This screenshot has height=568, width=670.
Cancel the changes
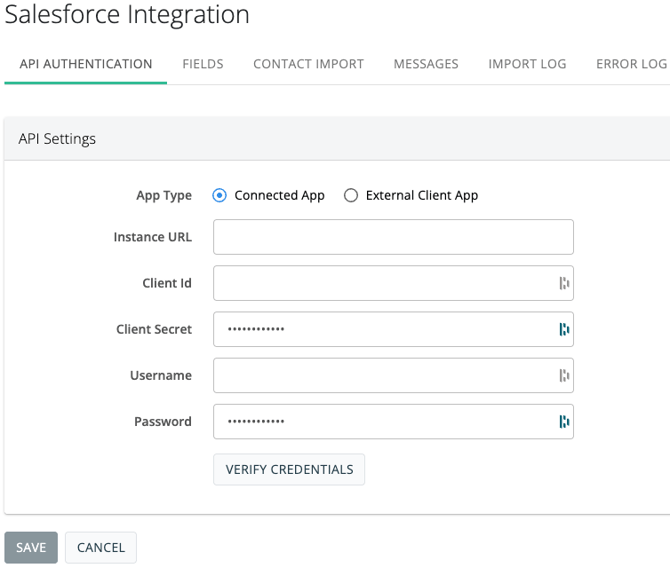[x=101, y=547]
